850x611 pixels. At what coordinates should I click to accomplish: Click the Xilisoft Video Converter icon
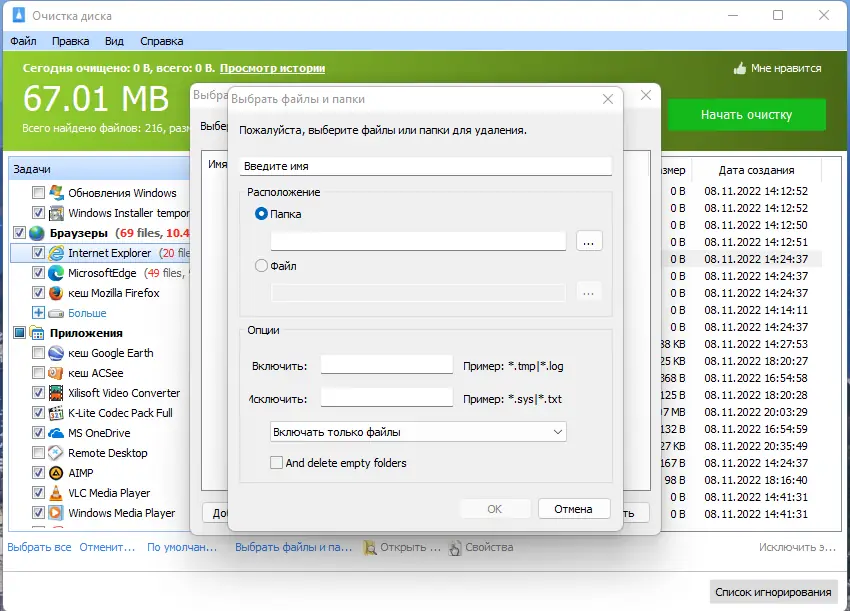56,393
